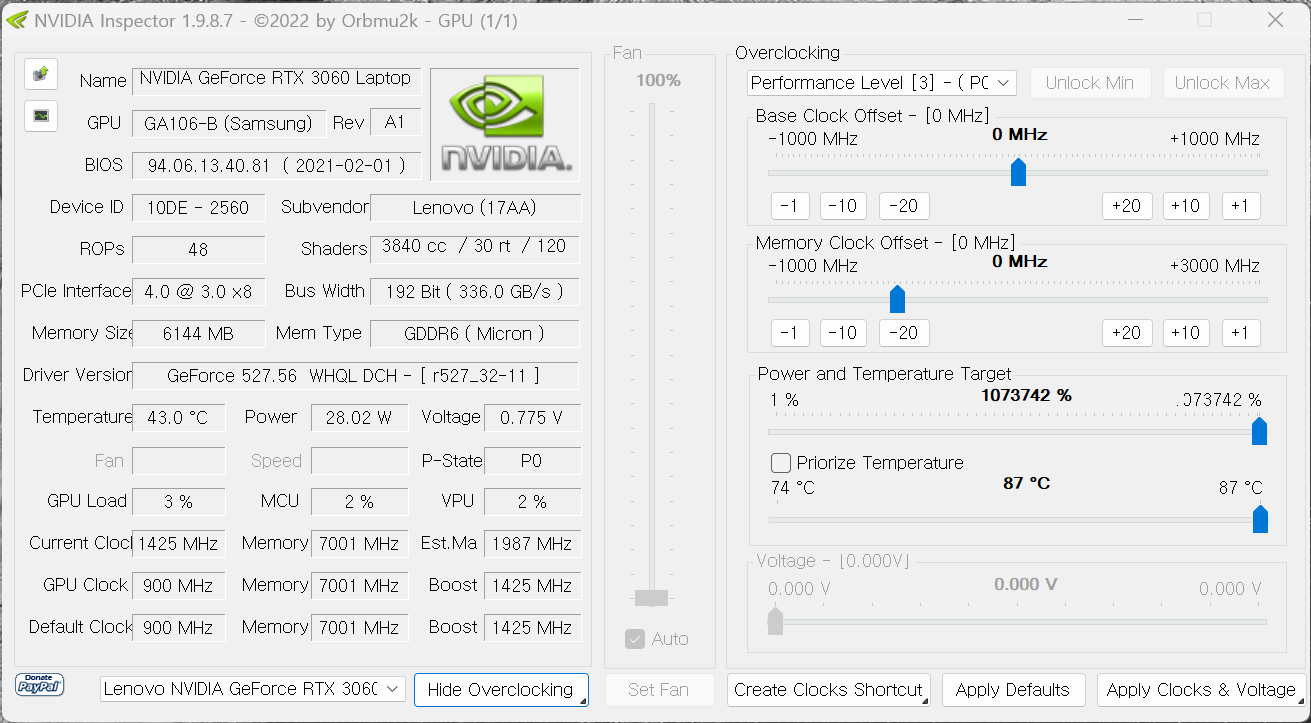Viewport: 1311px width, 723px height.
Task: Click the Power value 28.02 W
Action: (x=359, y=418)
